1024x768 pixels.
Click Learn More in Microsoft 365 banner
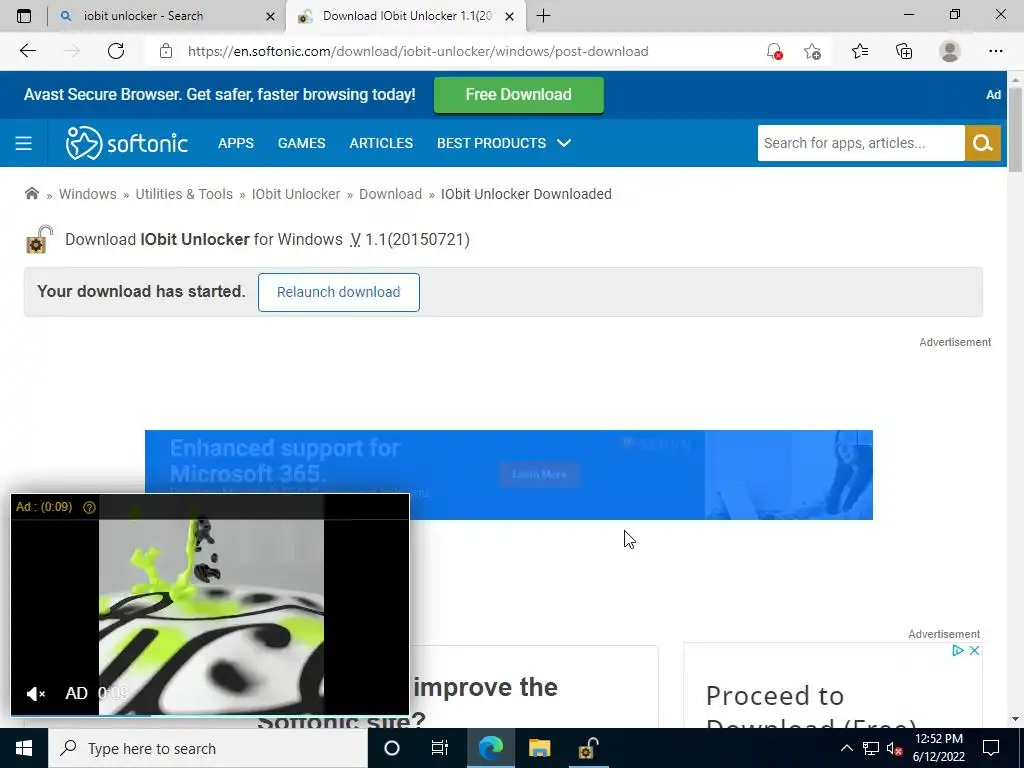[539, 474]
